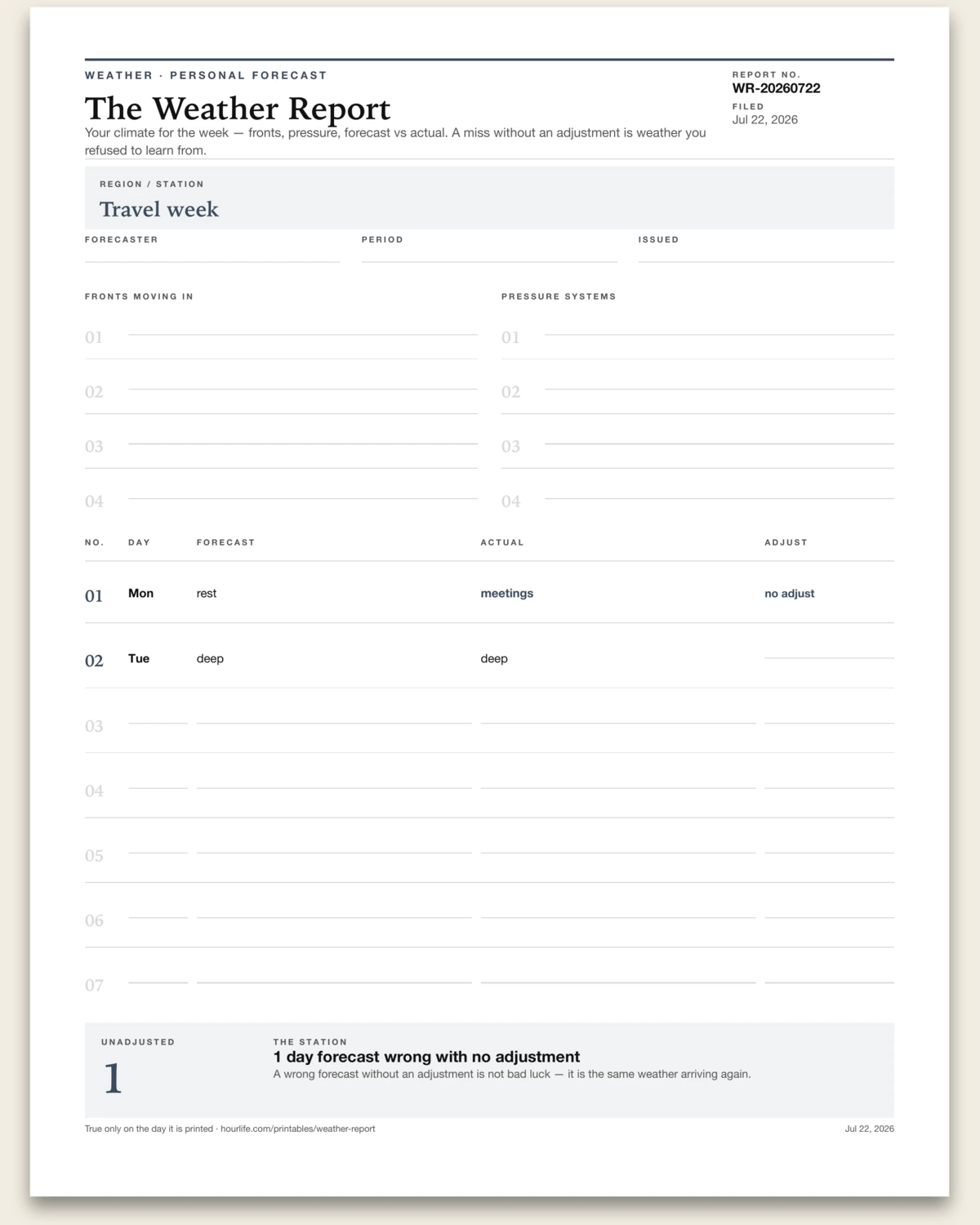
Task: Click Fronts Moving In line 01
Action: 303,327
